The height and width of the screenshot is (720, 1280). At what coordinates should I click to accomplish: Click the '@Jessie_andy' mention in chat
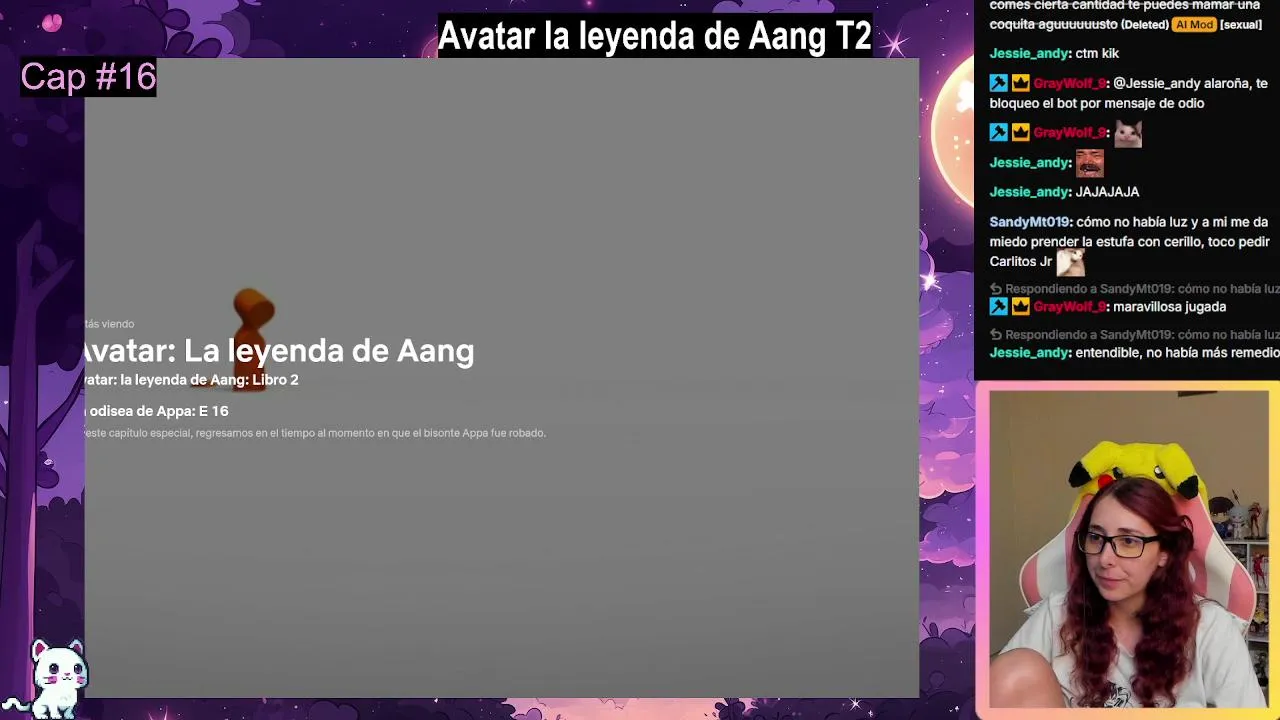click(1159, 84)
